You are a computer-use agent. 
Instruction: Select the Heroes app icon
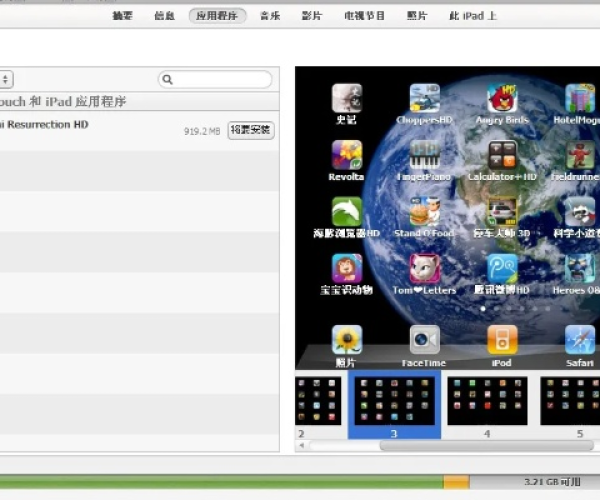[580, 268]
